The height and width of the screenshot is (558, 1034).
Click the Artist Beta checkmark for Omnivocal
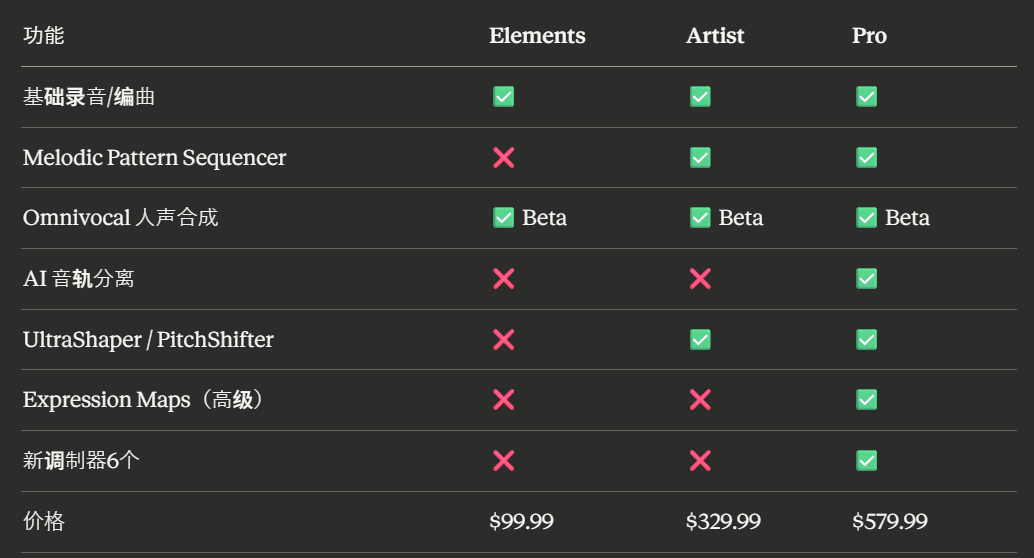[x=700, y=218]
